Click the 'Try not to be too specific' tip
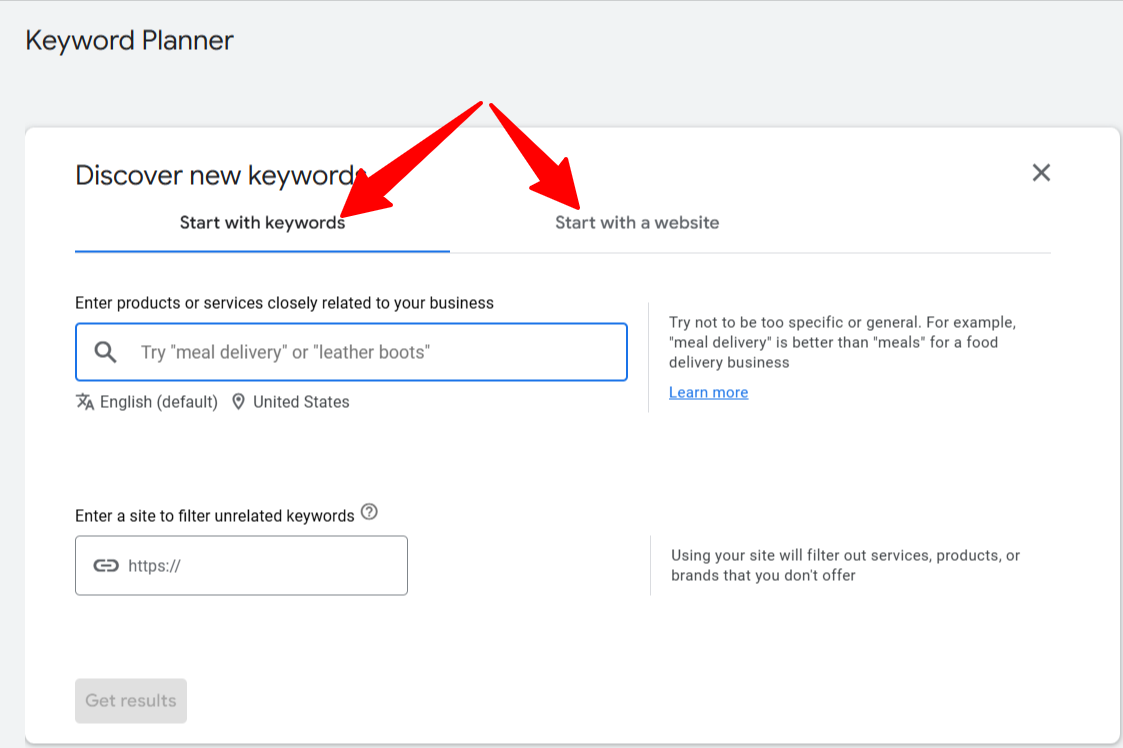The height and width of the screenshot is (748, 1123). click(842, 342)
